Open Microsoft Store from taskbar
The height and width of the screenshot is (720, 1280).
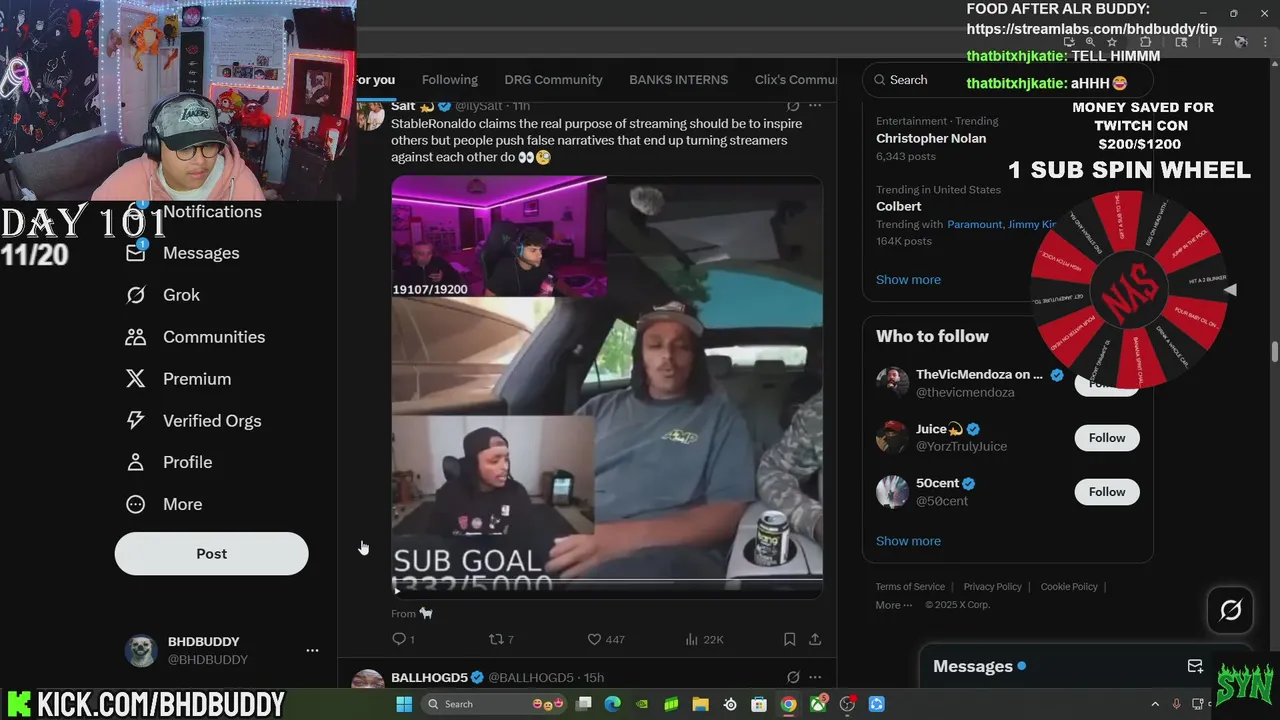[x=759, y=704]
